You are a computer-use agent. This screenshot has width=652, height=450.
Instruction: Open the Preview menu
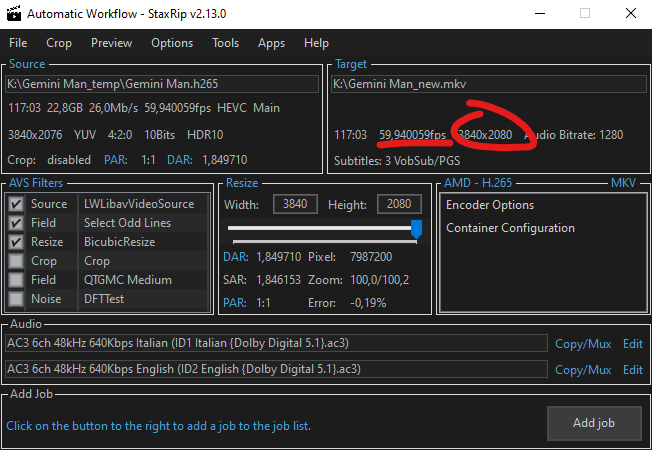tap(111, 43)
